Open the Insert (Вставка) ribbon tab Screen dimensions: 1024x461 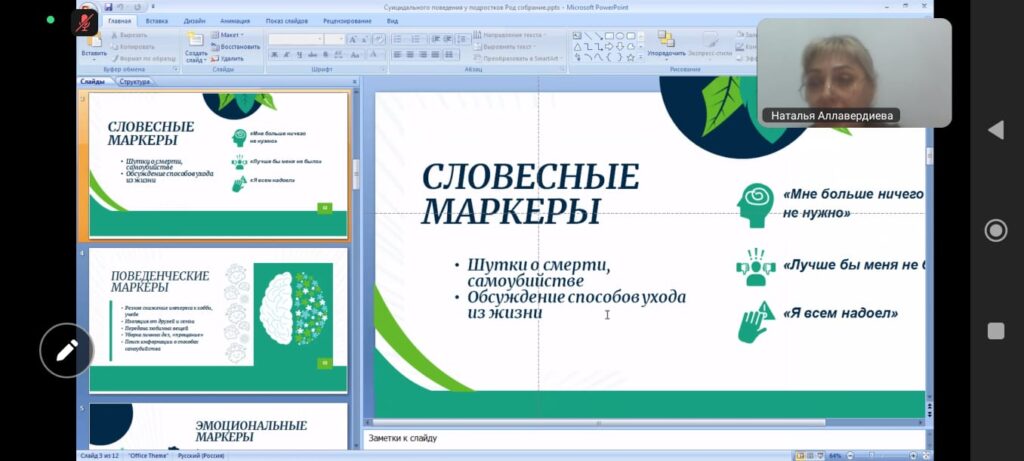[x=156, y=20]
